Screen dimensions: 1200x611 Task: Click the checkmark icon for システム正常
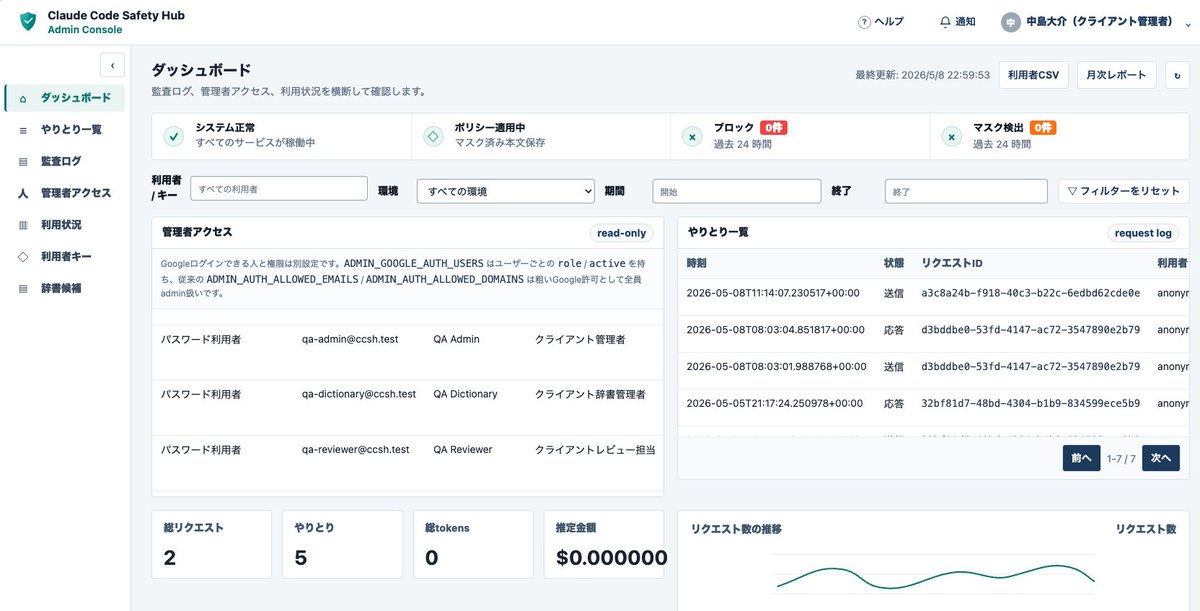[174, 136]
